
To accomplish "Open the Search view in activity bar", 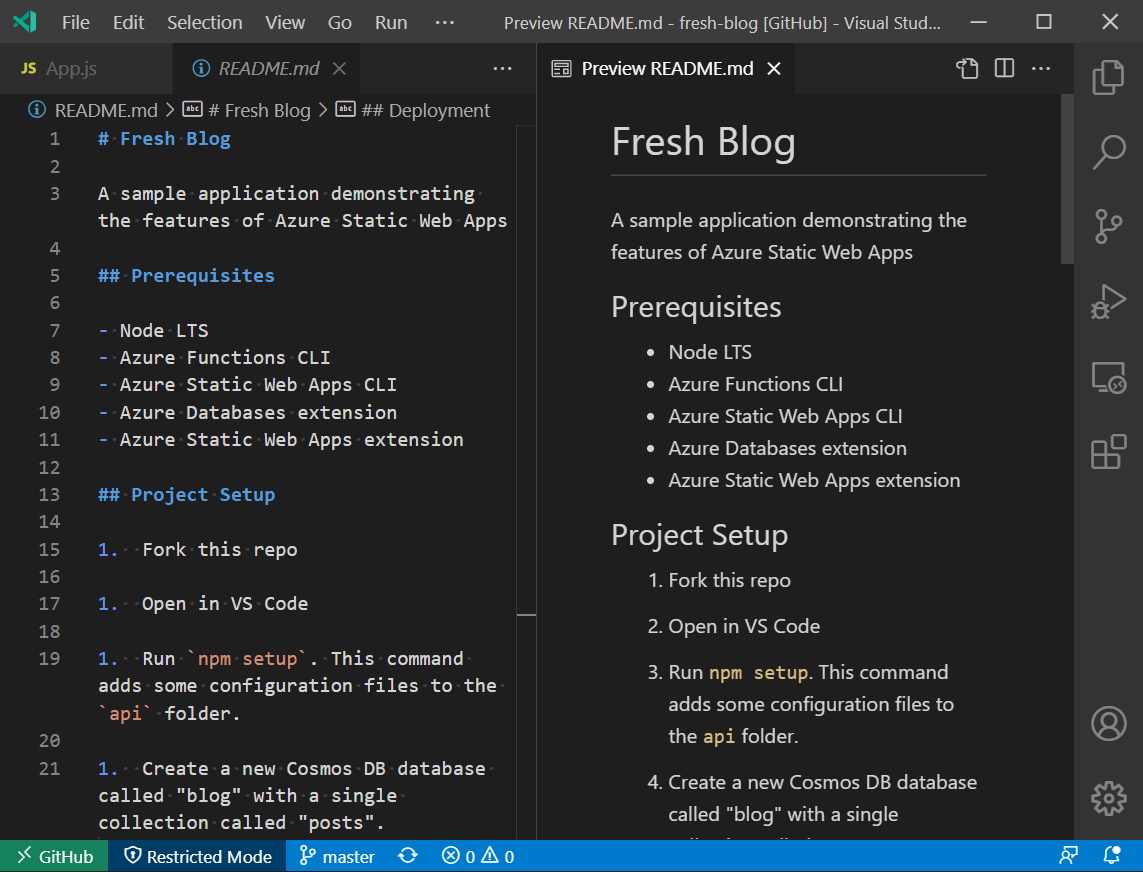I will pos(1108,152).
